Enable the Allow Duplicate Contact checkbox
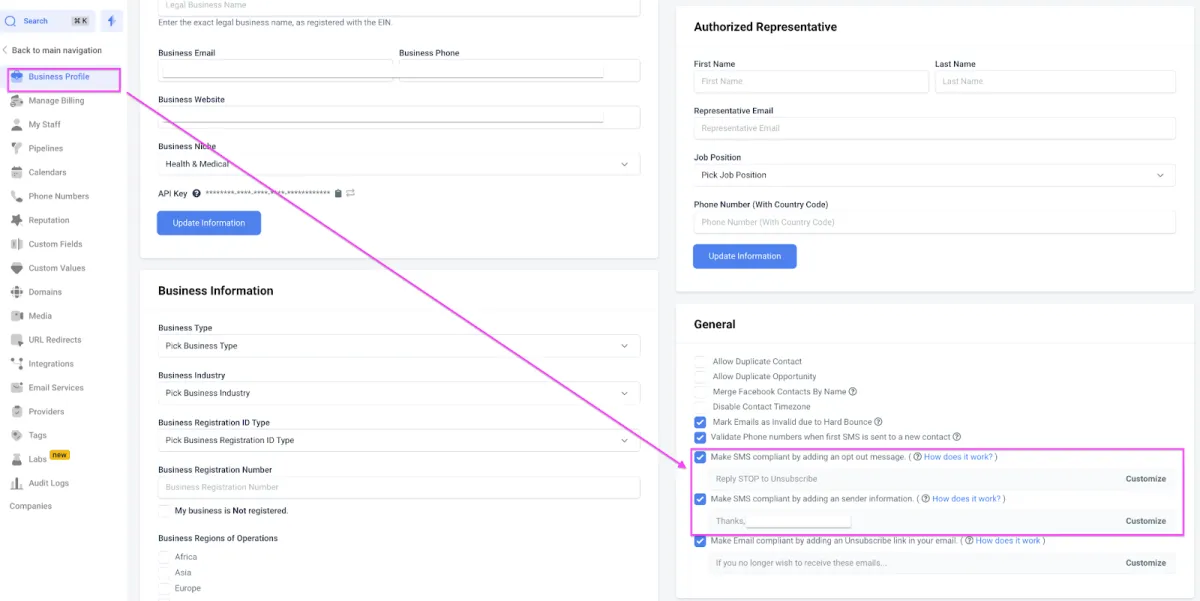 click(700, 361)
